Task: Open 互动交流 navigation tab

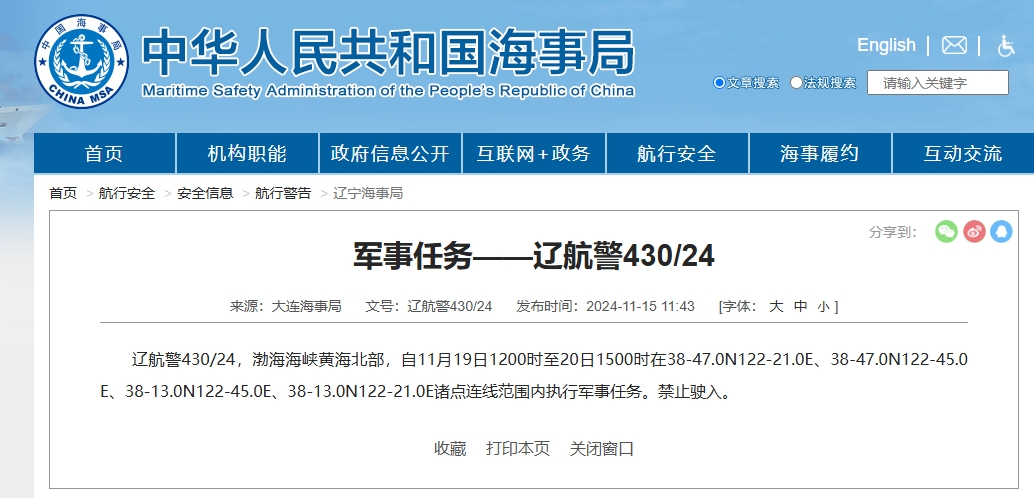Action: pos(963,153)
